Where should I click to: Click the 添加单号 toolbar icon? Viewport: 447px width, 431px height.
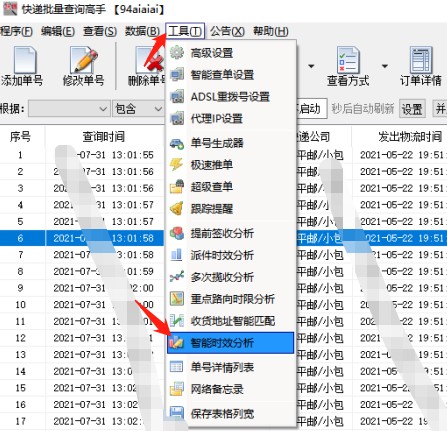[24, 60]
